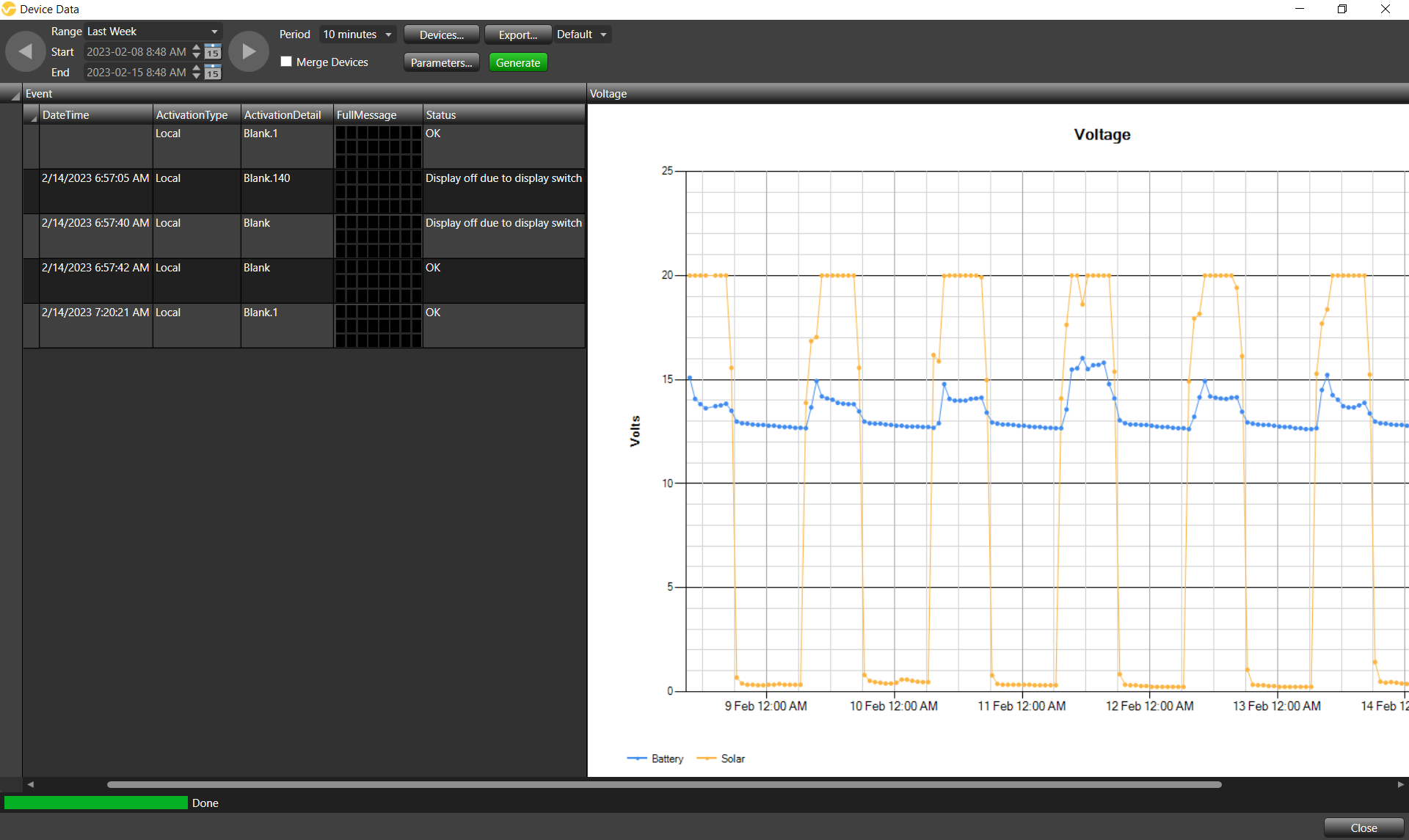The height and width of the screenshot is (840, 1409).
Task: Open the Range Last Week dropdown
Action: (x=153, y=32)
